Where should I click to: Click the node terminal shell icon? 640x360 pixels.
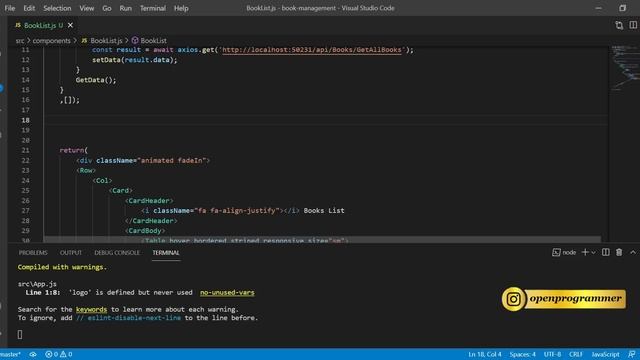click(556, 253)
